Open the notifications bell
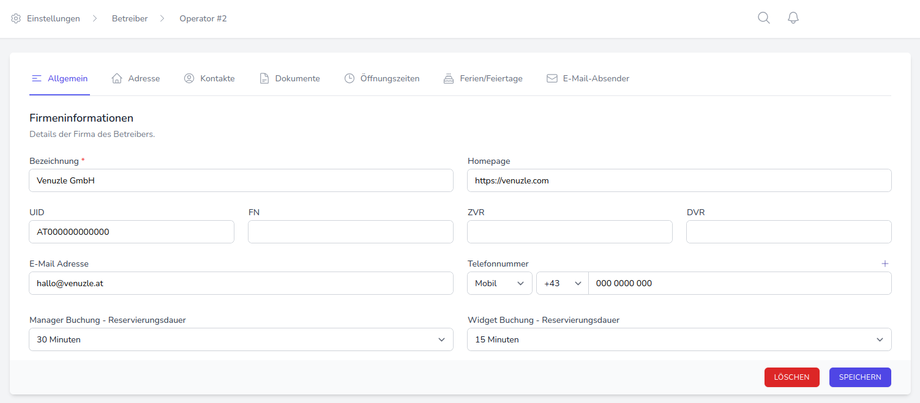This screenshot has height=403, width=920. (793, 18)
